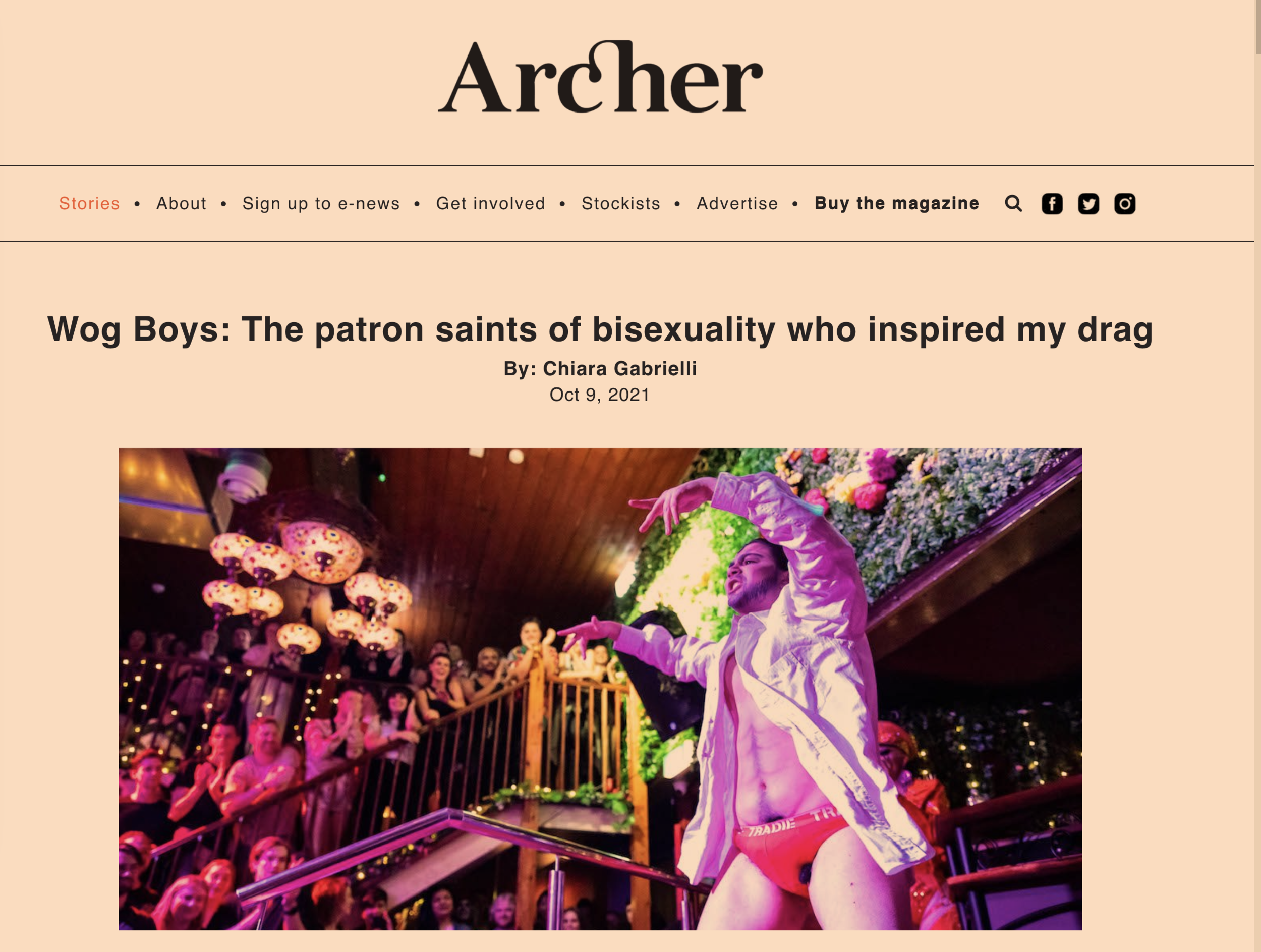The width and height of the screenshot is (1261, 952).
Task: Open author Chiara Gabrielli's byline
Action: (620, 369)
